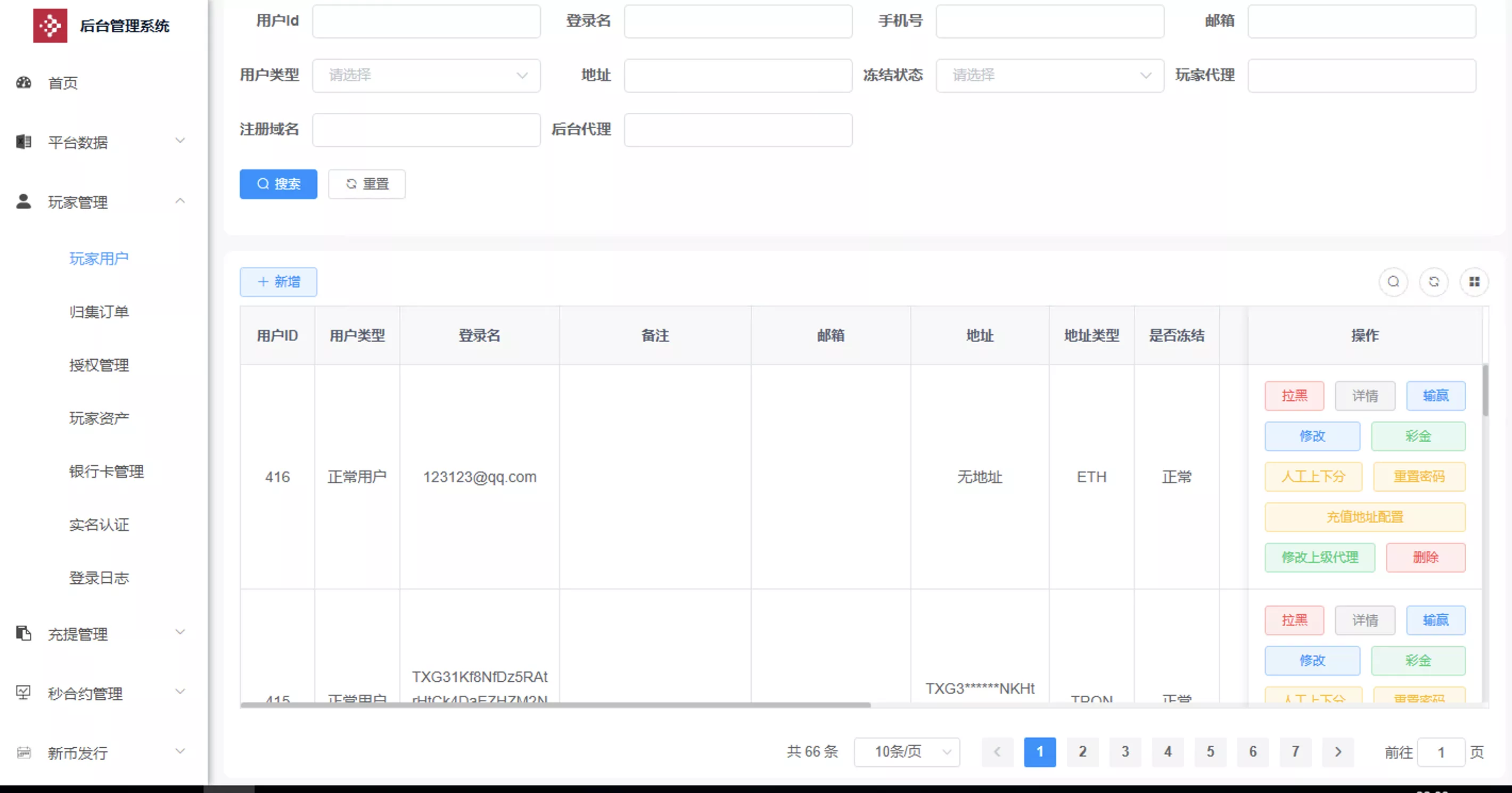Click 新增 to add a new user
This screenshot has height=793, width=1512.
coord(278,282)
